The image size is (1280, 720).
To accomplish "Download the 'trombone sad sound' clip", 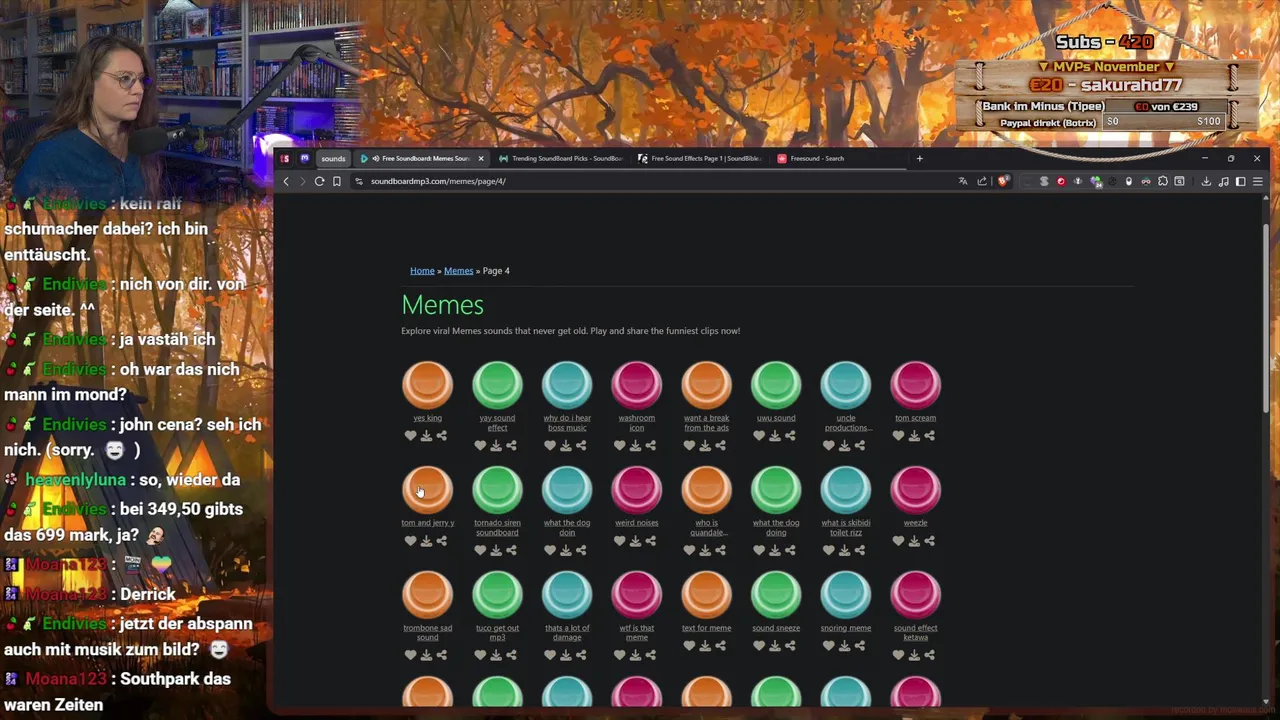I will pos(426,656).
